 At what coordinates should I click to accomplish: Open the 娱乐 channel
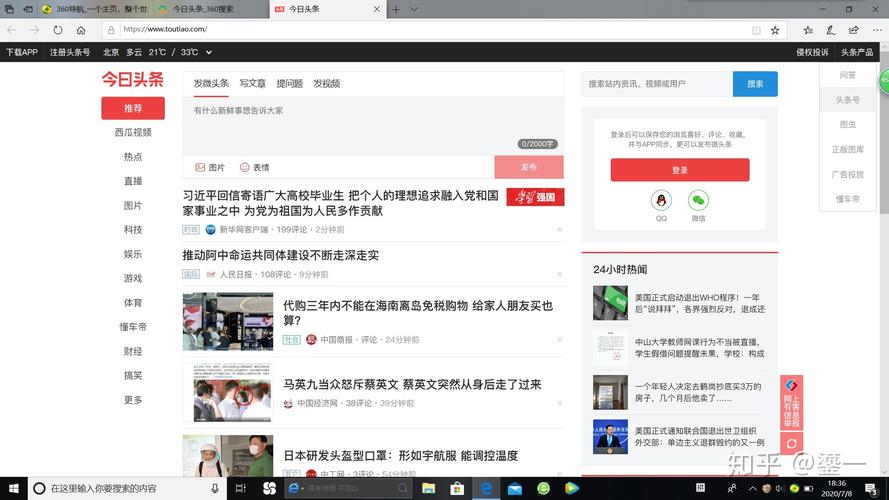tap(133, 254)
